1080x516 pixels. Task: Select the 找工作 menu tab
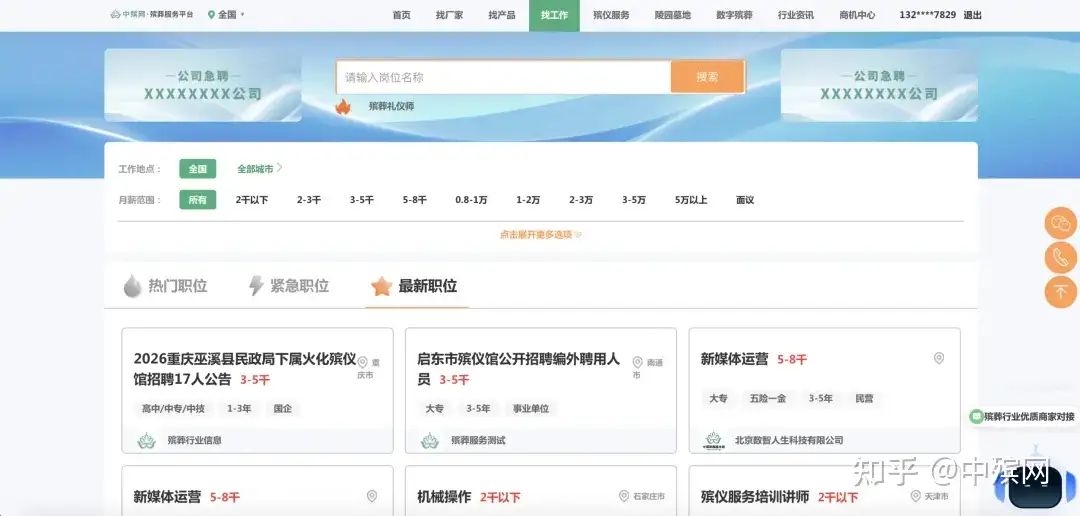[x=554, y=15]
